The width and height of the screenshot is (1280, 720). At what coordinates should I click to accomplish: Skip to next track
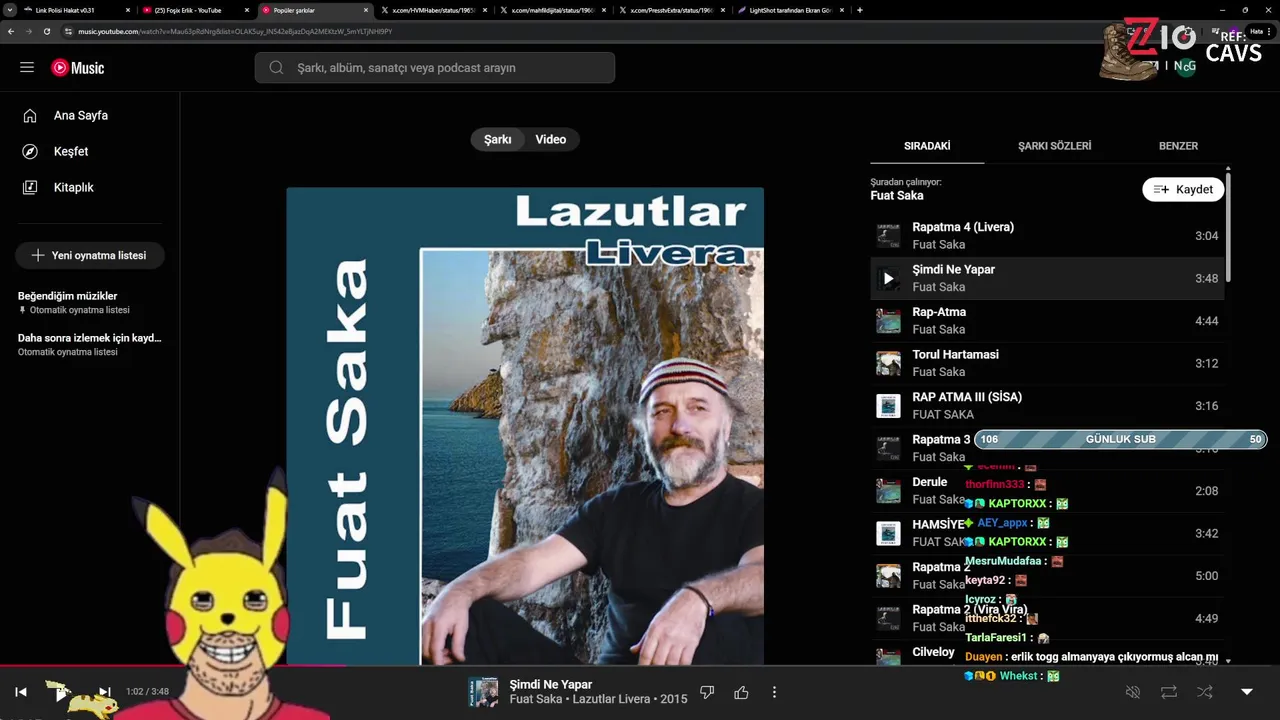[x=105, y=692]
